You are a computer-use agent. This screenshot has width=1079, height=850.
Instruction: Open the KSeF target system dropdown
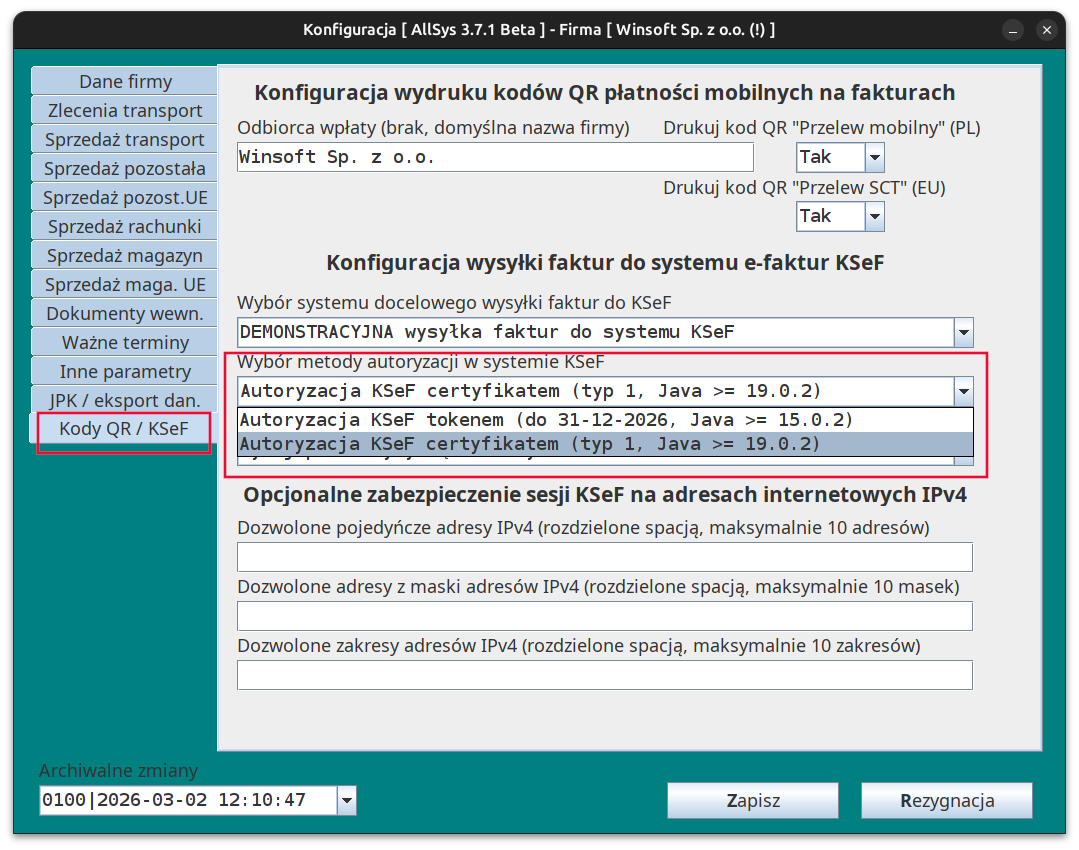coord(963,333)
